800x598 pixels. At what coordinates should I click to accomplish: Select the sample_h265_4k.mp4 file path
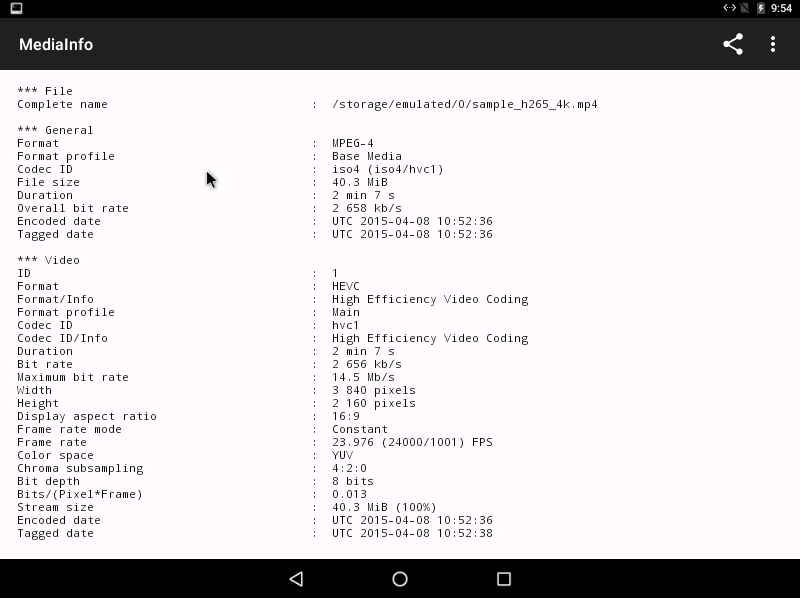click(x=464, y=104)
